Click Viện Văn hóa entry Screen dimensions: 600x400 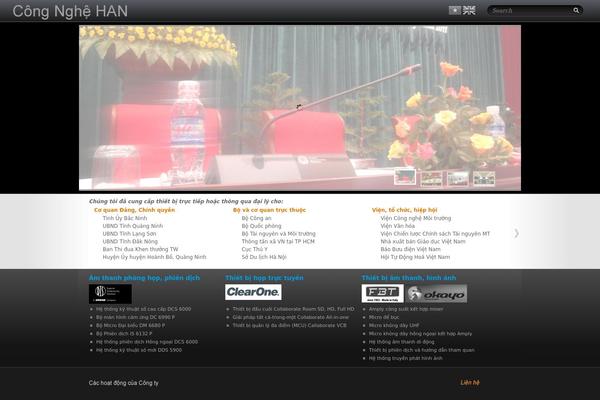click(x=398, y=226)
